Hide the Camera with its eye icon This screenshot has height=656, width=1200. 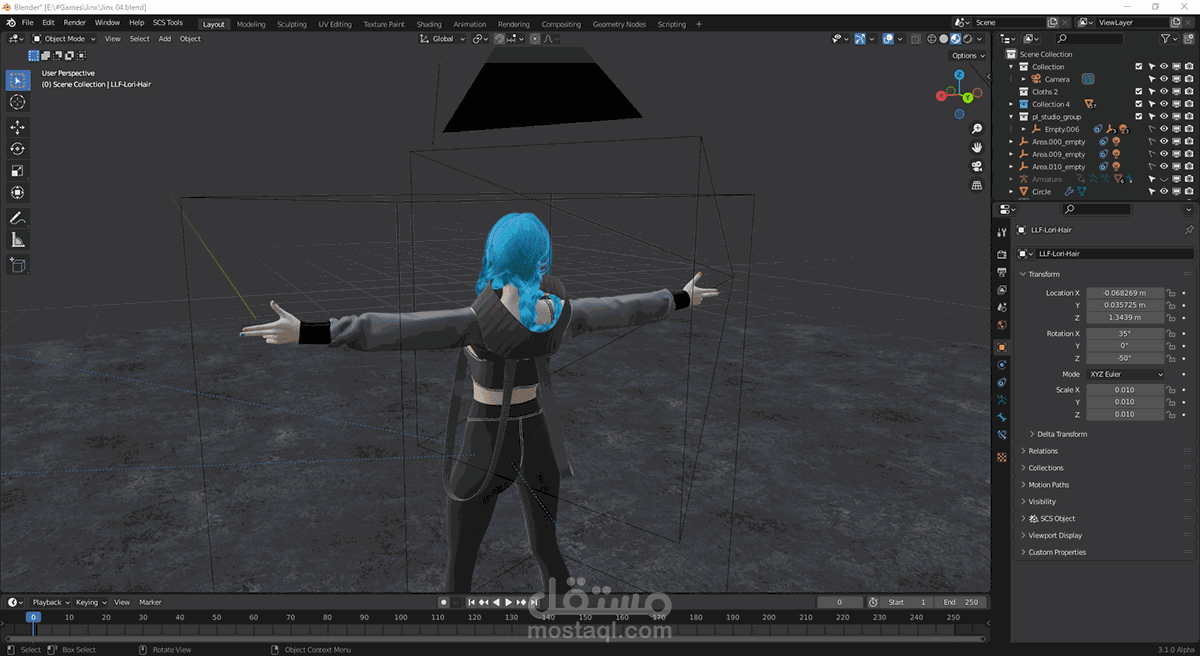pos(1164,79)
